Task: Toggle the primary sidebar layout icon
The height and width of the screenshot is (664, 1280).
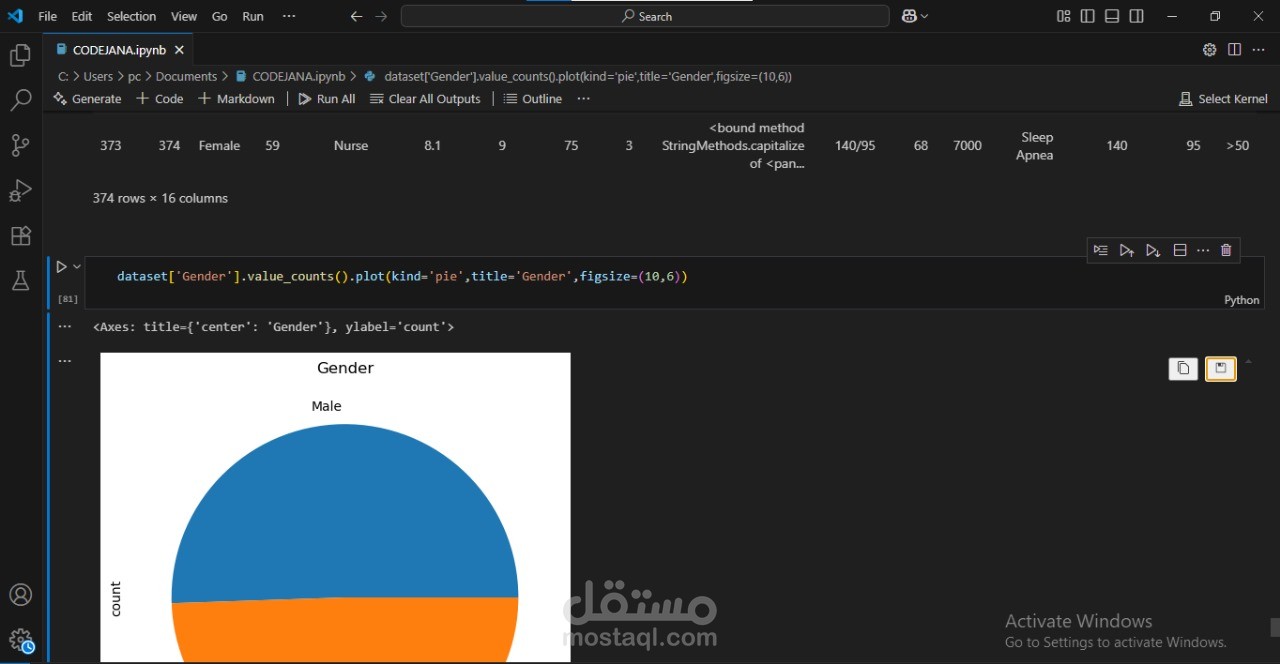Action: coord(1088,16)
